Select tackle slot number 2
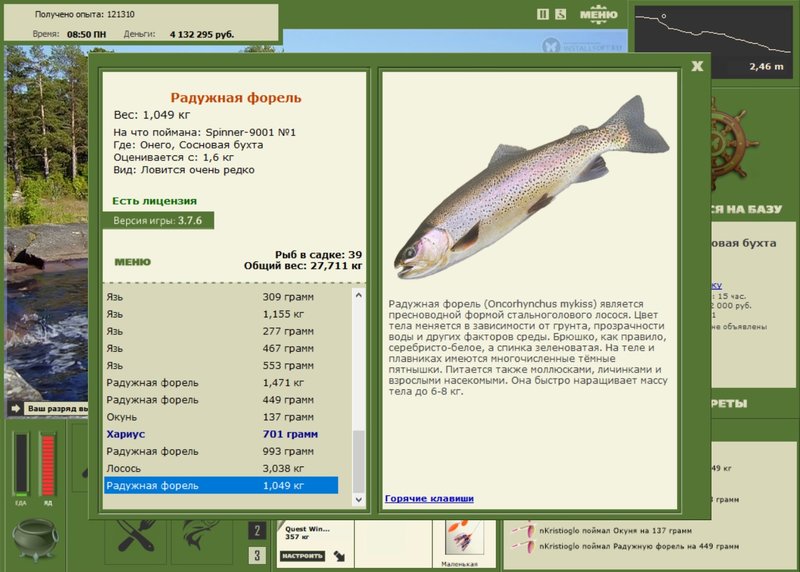The width and height of the screenshot is (800, 572). (x=257, y=531)
